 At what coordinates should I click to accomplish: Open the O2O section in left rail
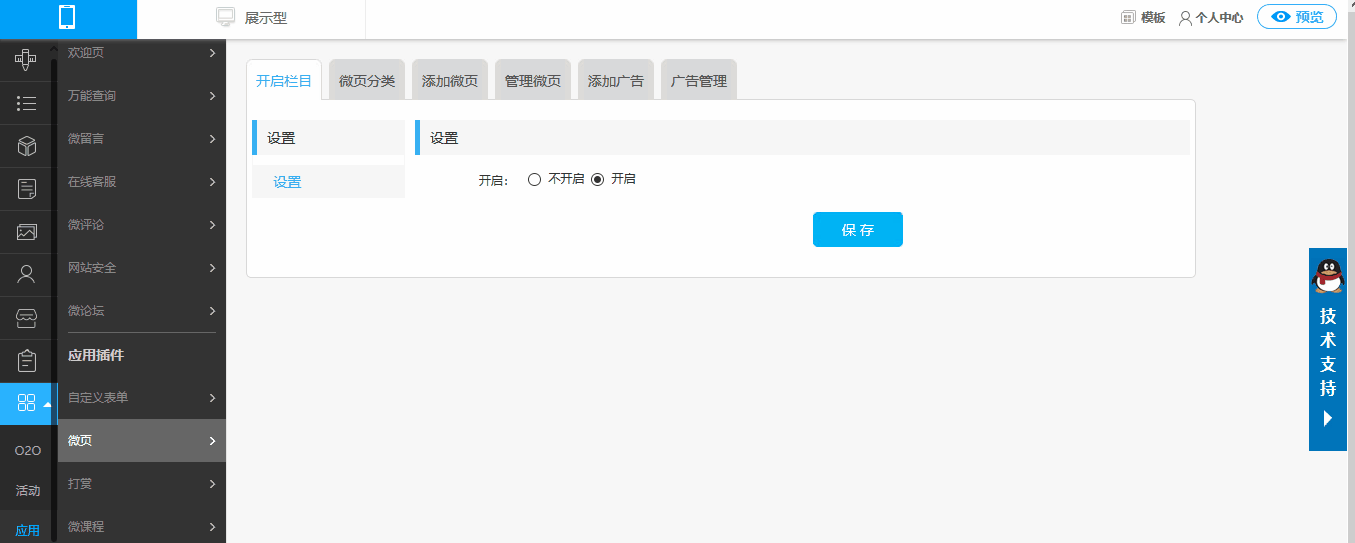28,451
